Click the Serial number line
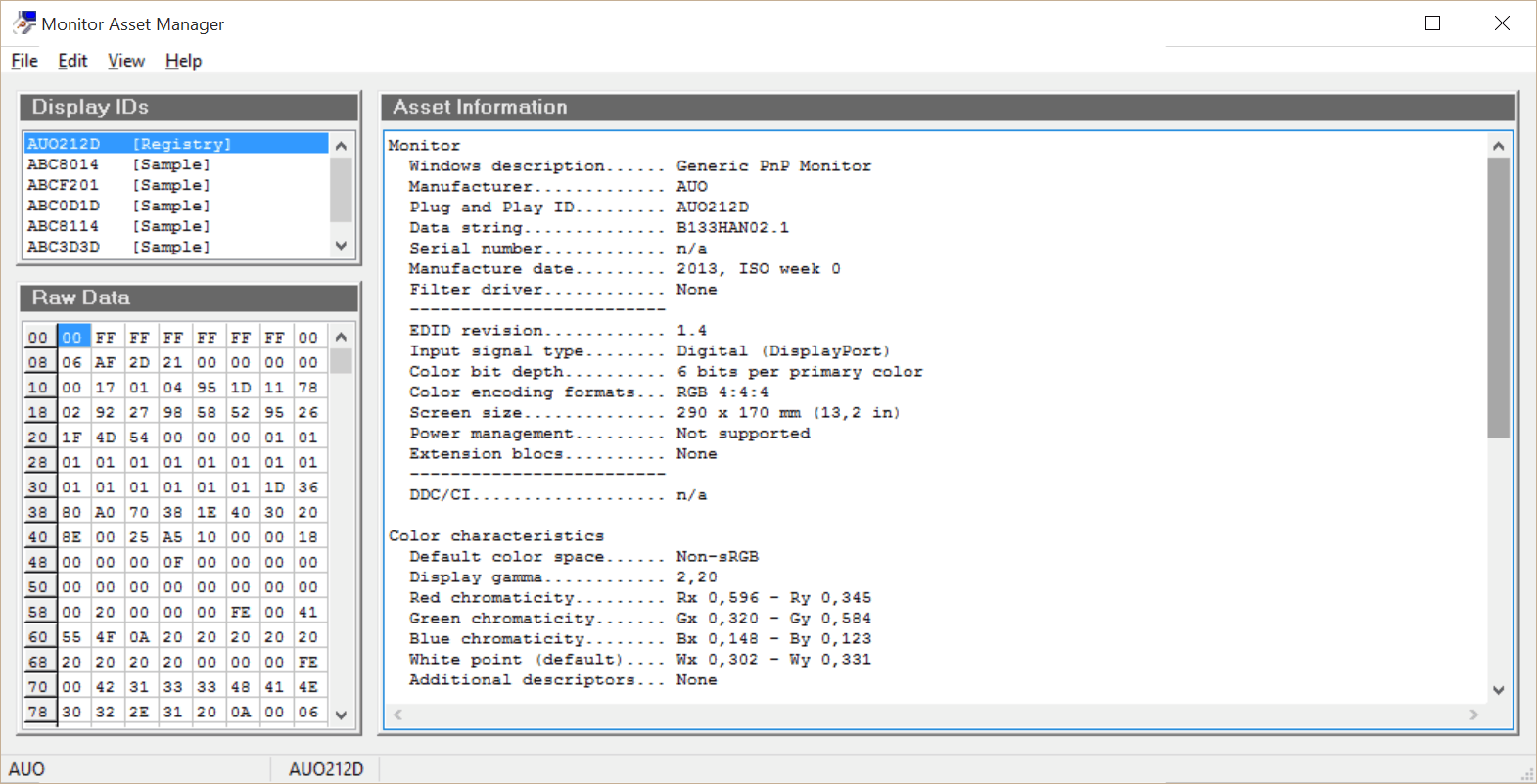This screenshot has height=784, width=1537. 558,249
